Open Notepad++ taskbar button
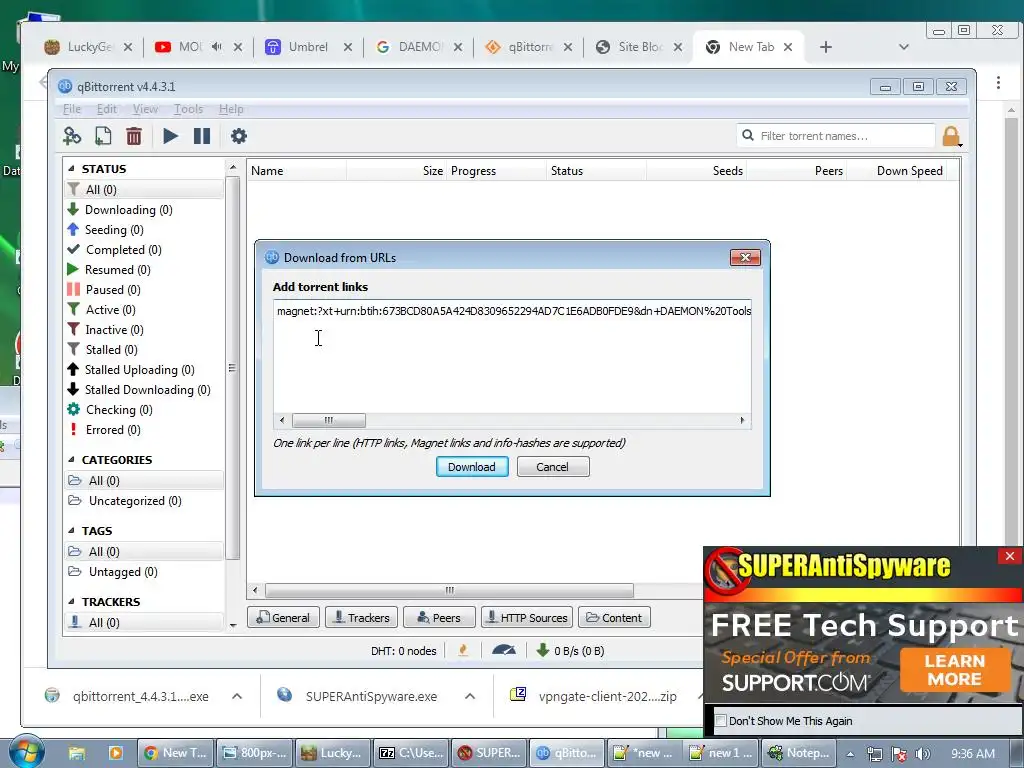Screen dimensions: 1024x768 (798, 753)
